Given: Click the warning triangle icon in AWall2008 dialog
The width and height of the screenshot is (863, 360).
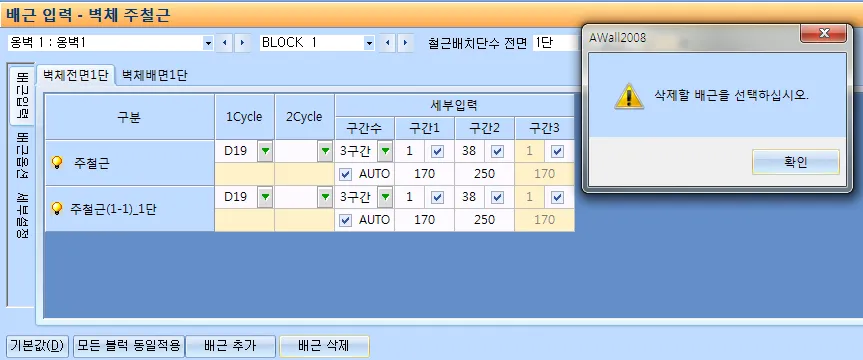Looking at the screenshot, I should coord(629,96).
